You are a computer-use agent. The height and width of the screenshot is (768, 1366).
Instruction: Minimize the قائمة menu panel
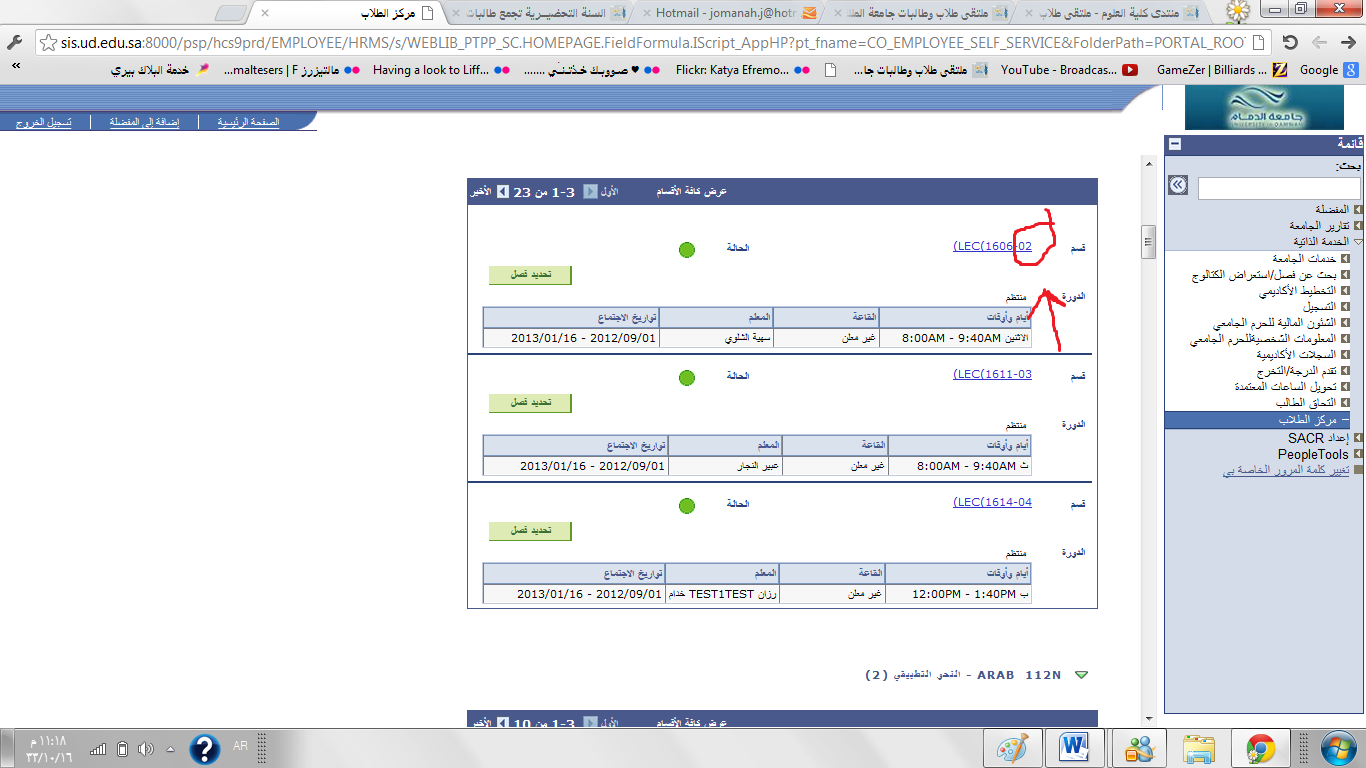coord(1175,144)
